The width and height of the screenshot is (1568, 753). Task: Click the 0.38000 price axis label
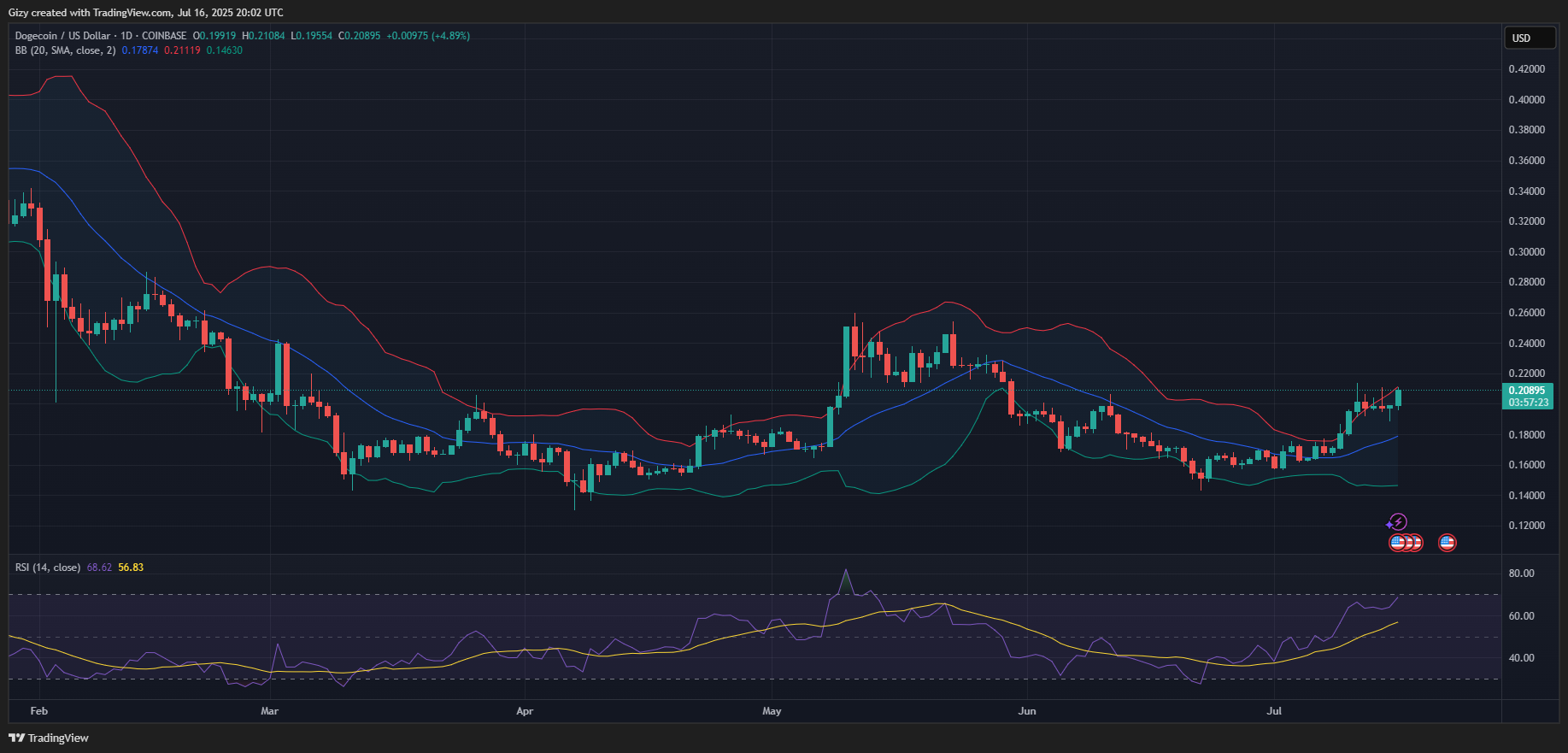(1526, 130)
